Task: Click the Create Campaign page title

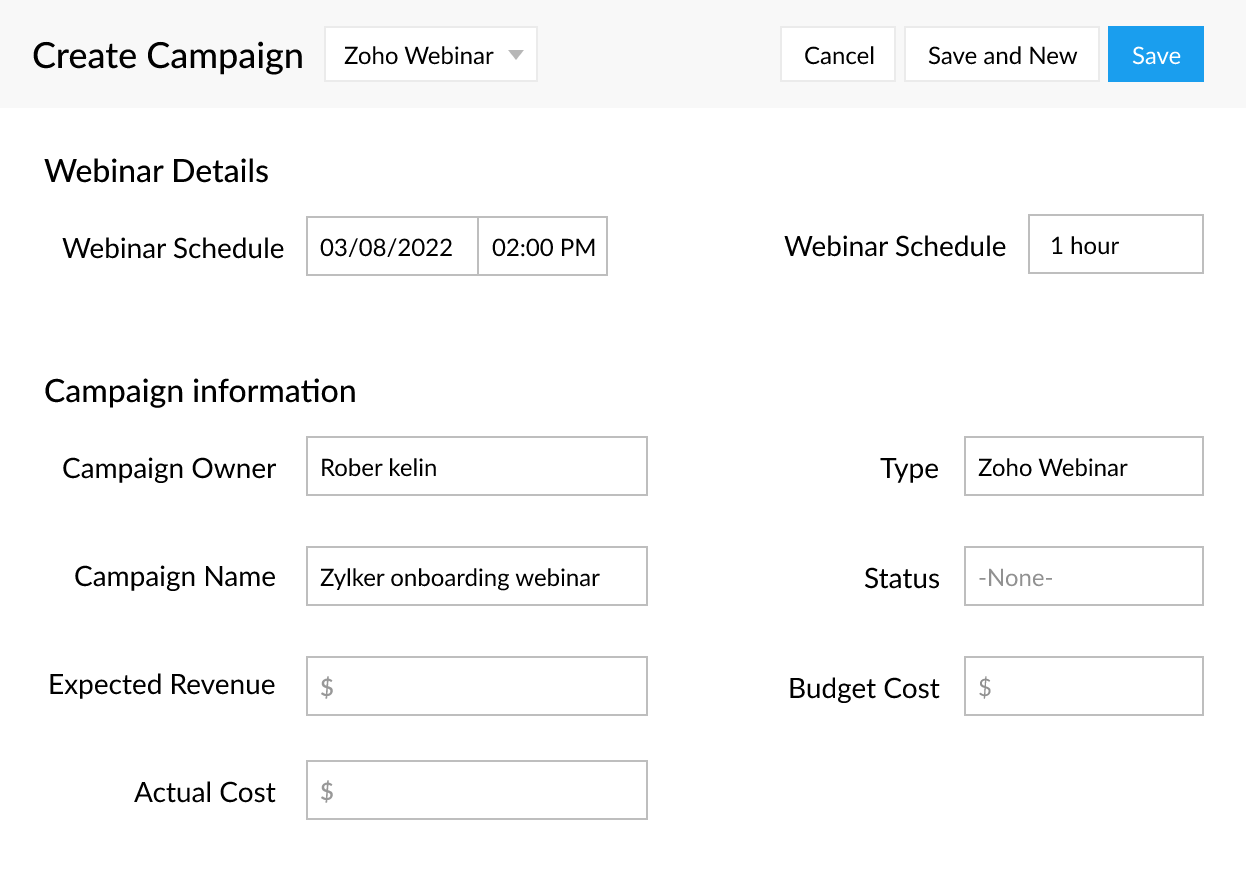Action: [168, 55]
